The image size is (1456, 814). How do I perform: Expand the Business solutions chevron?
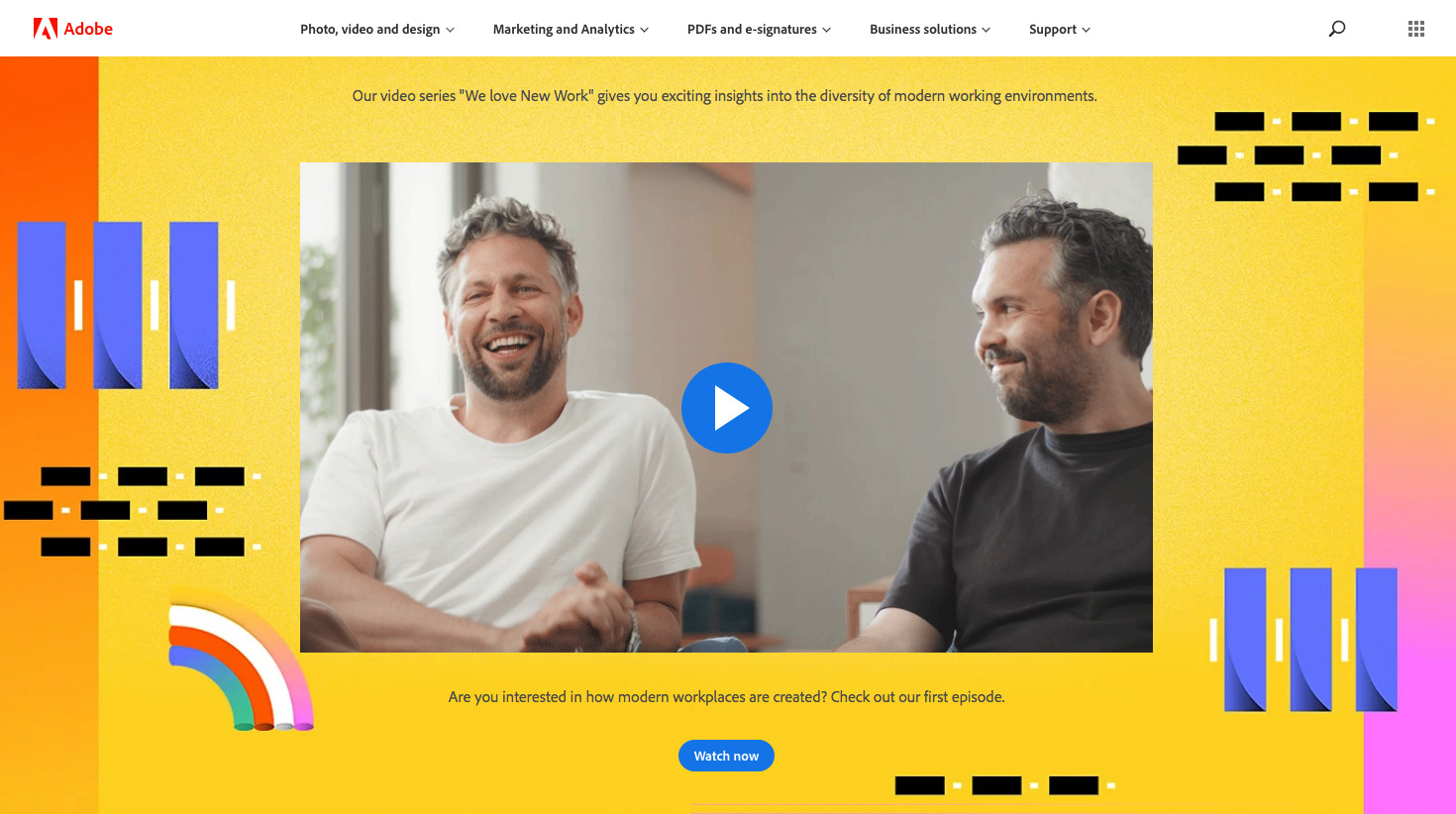(x=987, y=30)
